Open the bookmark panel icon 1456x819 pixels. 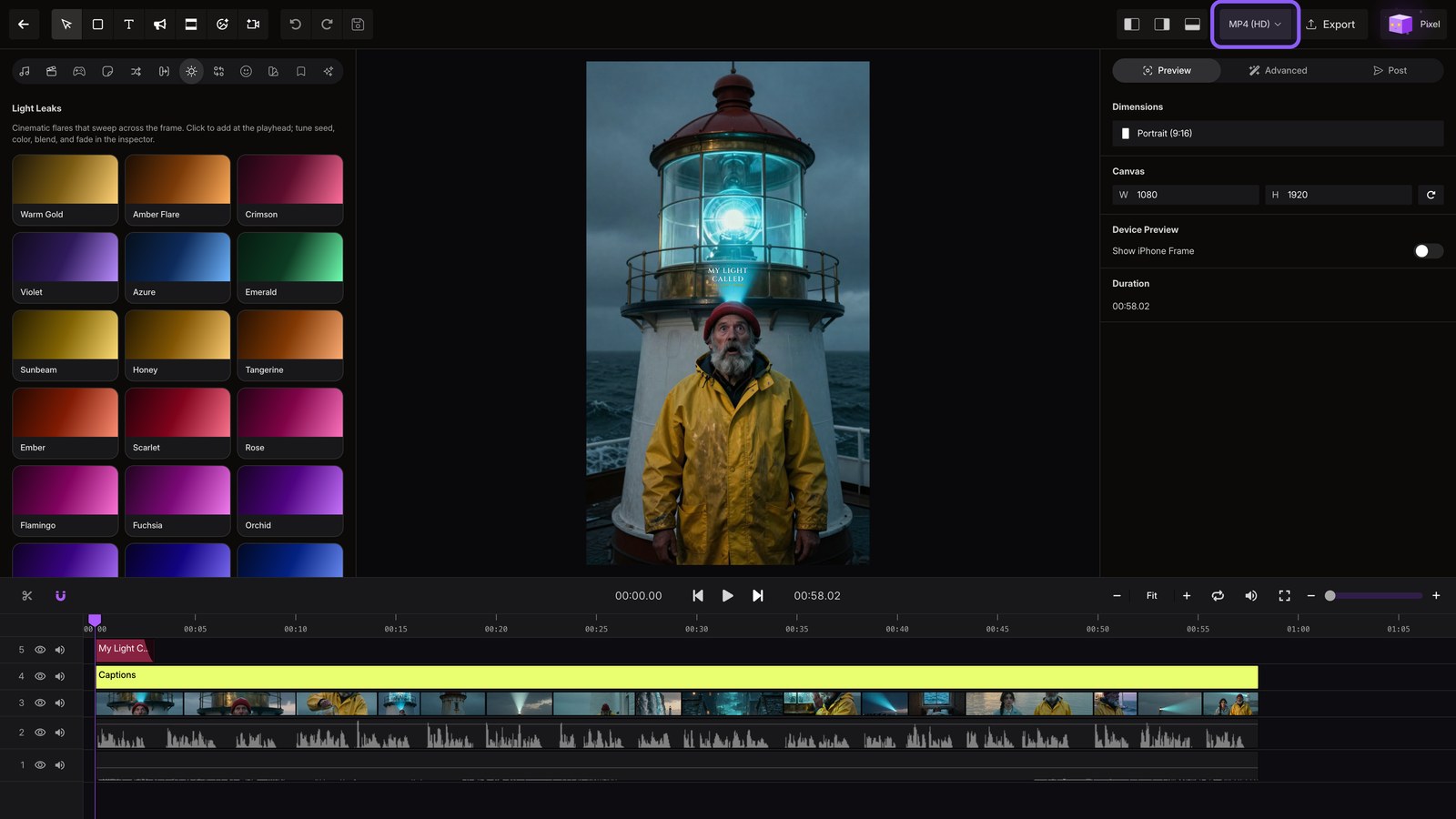click(301, 71)
